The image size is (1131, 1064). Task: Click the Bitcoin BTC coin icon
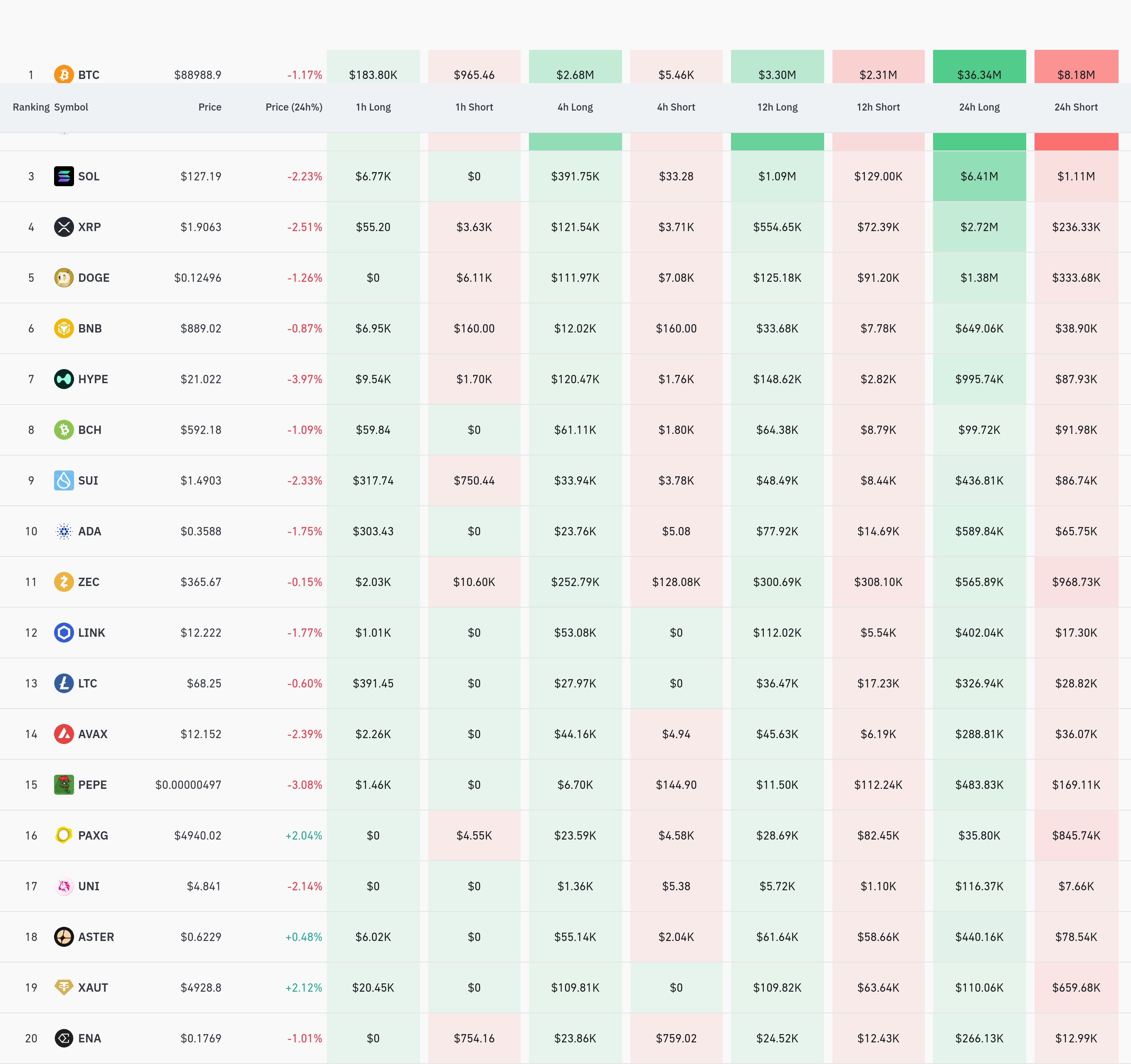64,74
